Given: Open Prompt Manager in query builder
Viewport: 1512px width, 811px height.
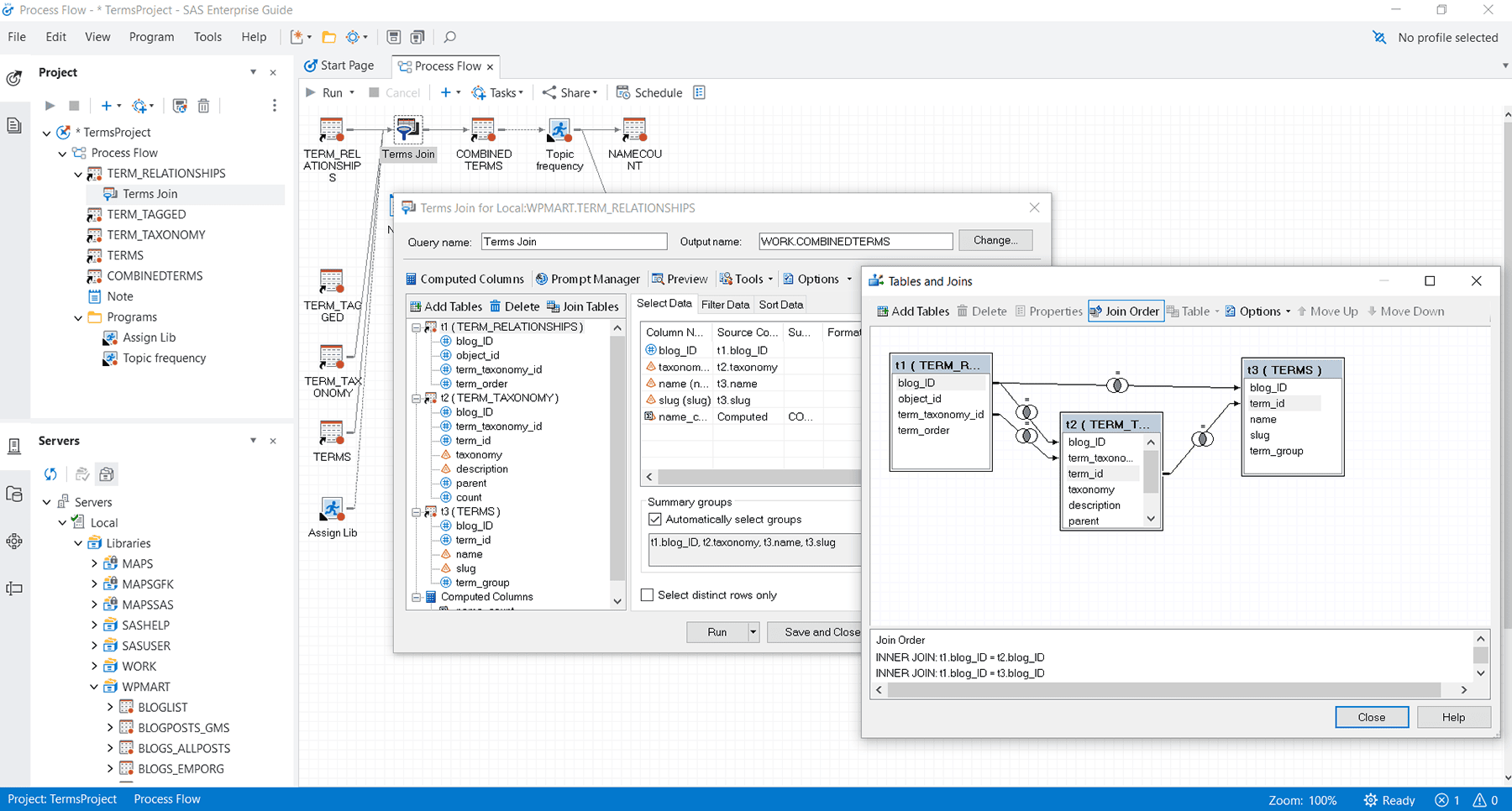Looking at the screenshot, I should [x=588, y=279].
